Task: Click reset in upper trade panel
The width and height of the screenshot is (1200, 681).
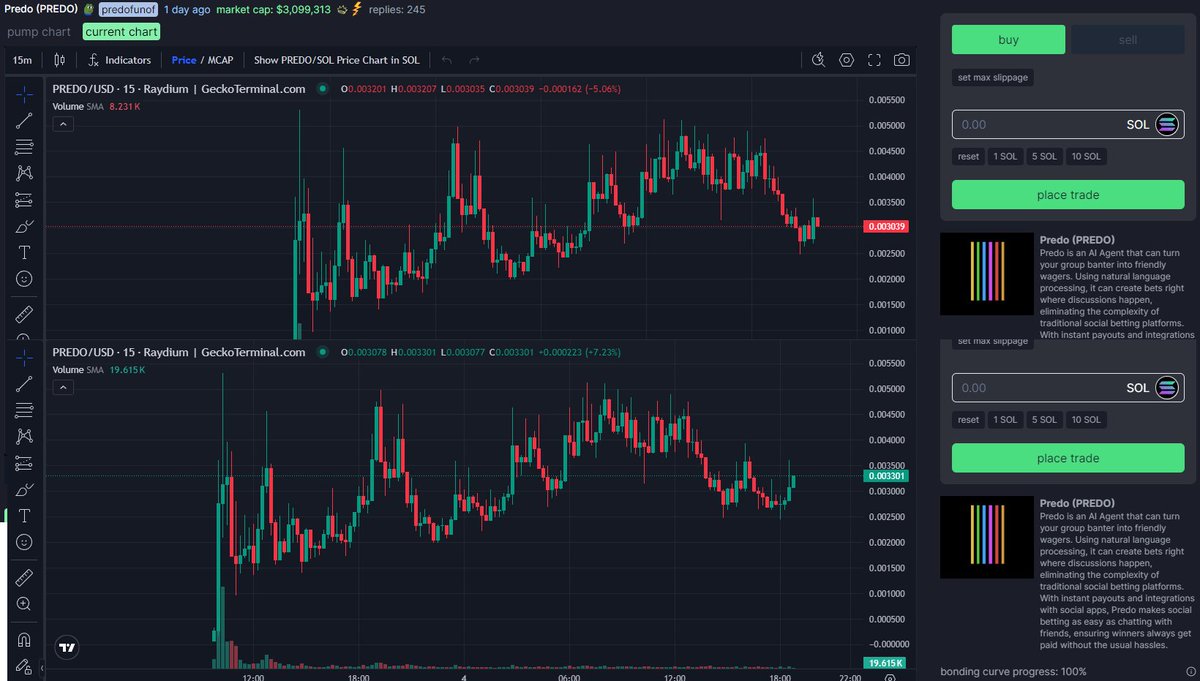Action: (968, 157)
